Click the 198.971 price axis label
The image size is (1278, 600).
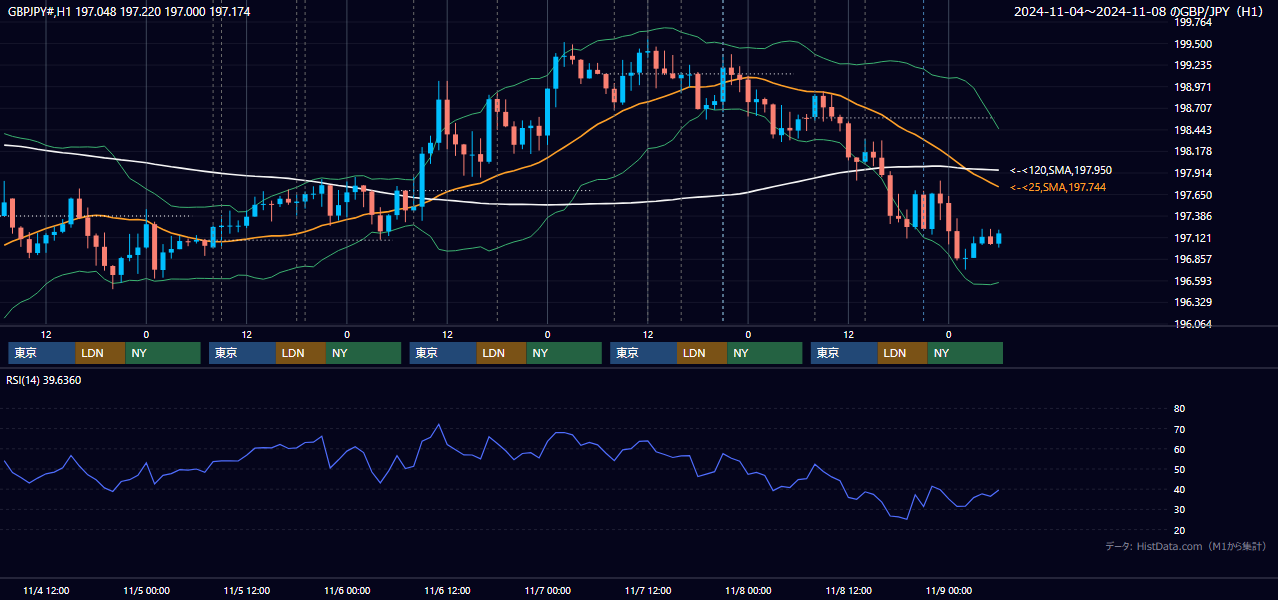[1193, 87]
